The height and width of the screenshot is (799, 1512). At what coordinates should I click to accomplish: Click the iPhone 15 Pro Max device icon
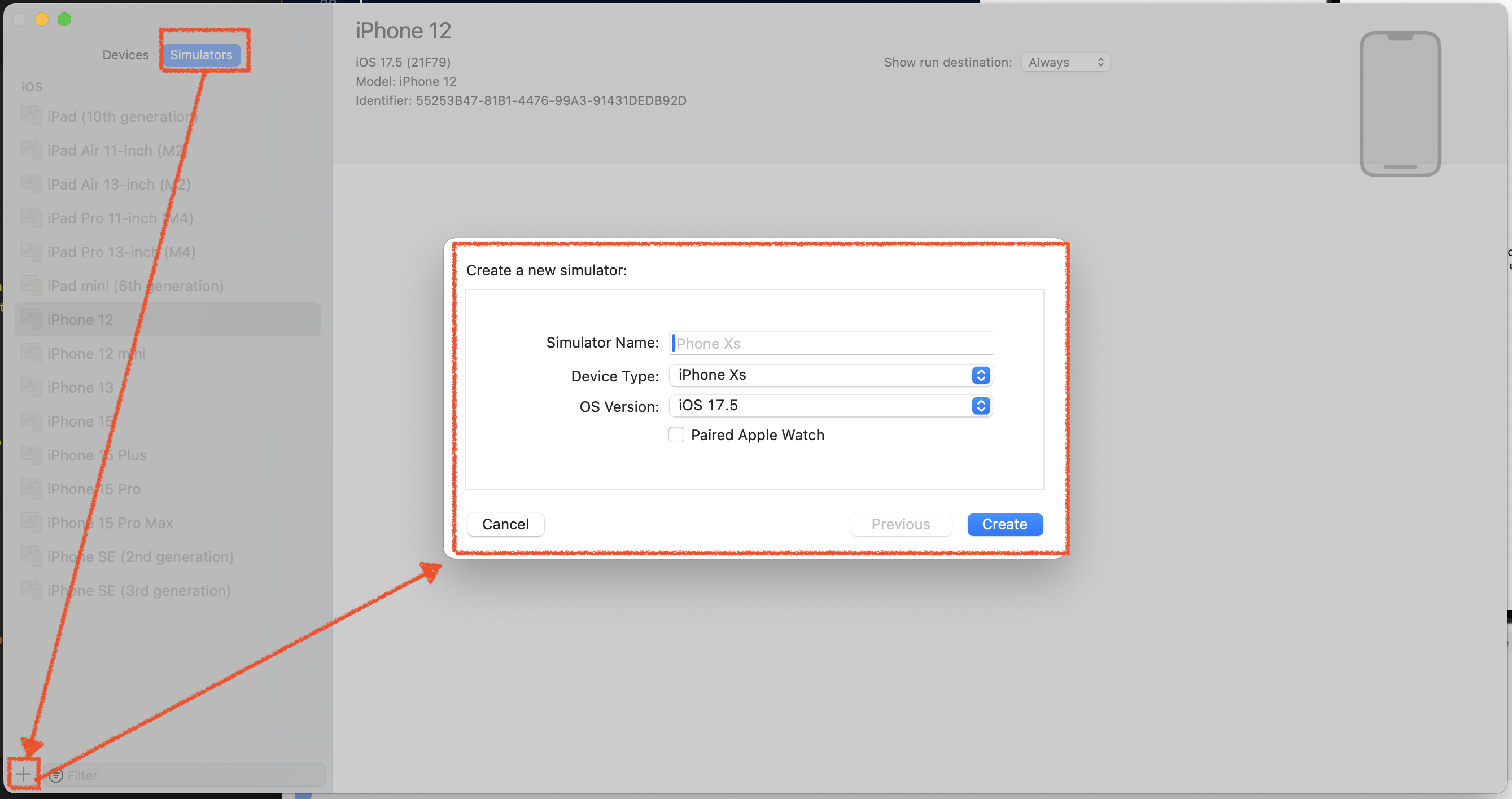pos(31,522)
